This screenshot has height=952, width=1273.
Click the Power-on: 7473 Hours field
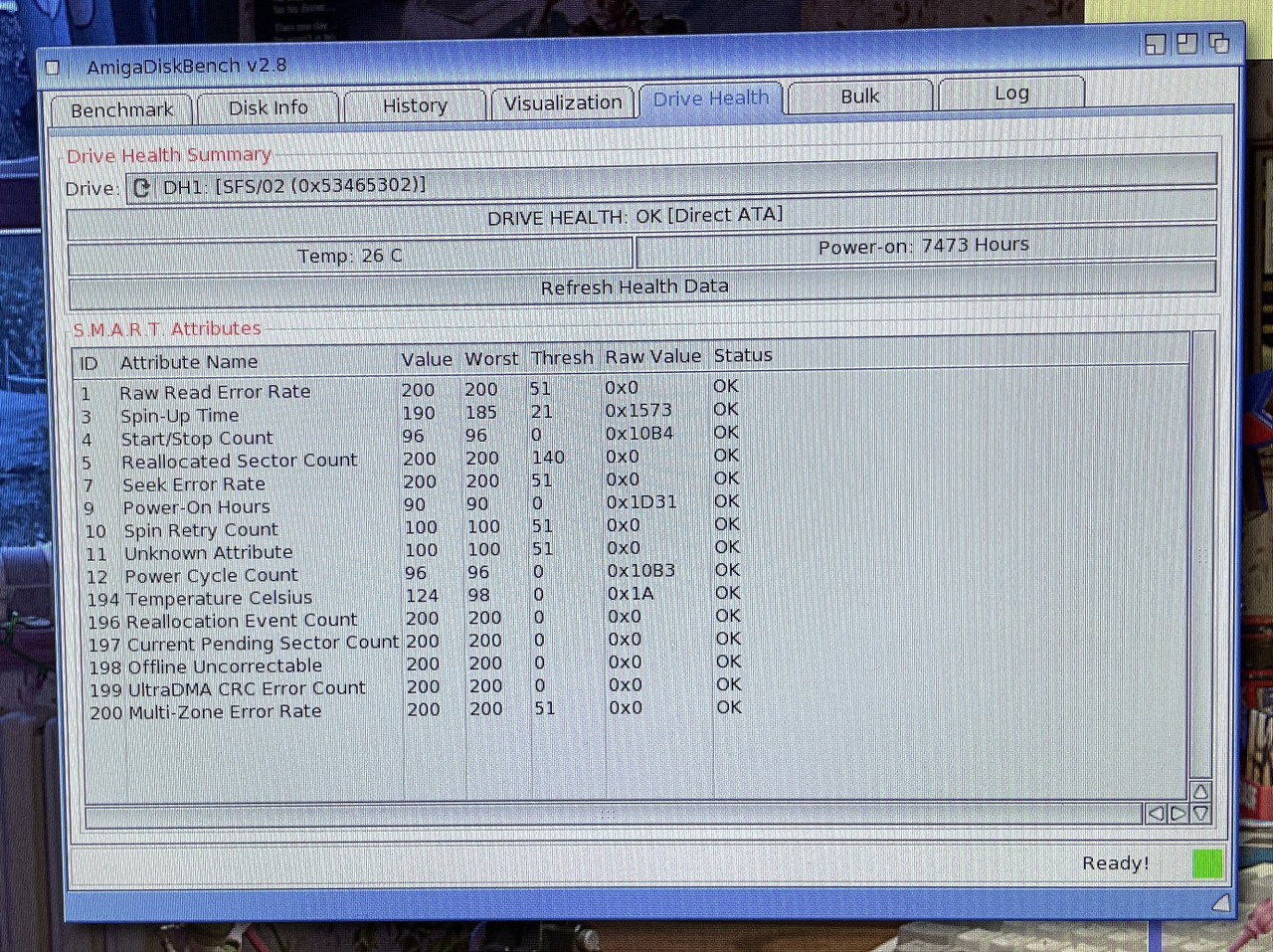(926, 248)
